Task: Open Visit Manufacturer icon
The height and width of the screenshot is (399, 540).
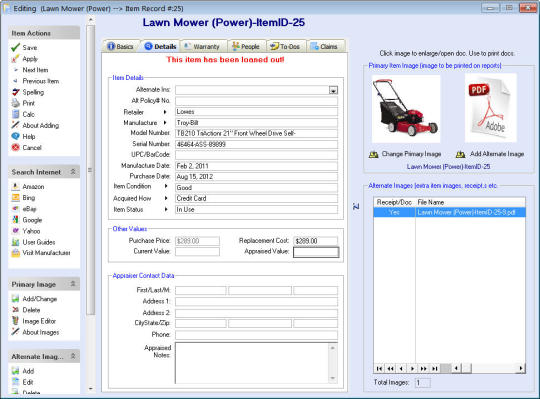Action: [15, 253]
